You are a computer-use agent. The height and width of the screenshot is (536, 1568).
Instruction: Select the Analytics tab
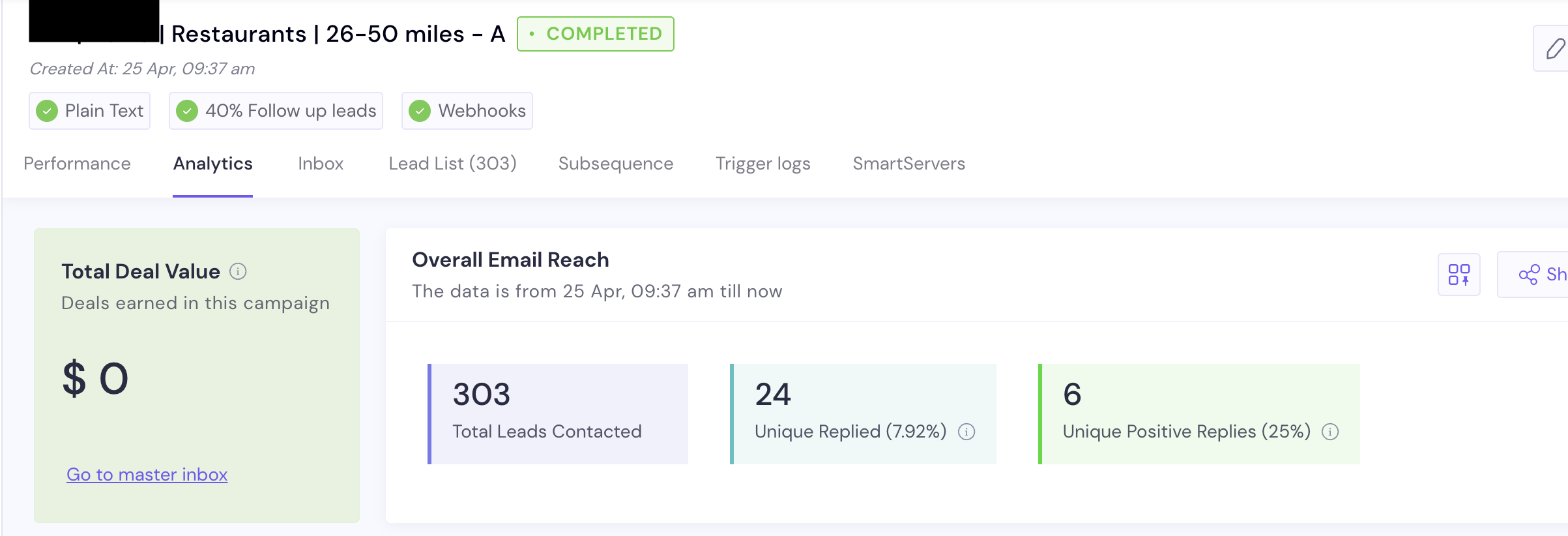coord(212,164)
